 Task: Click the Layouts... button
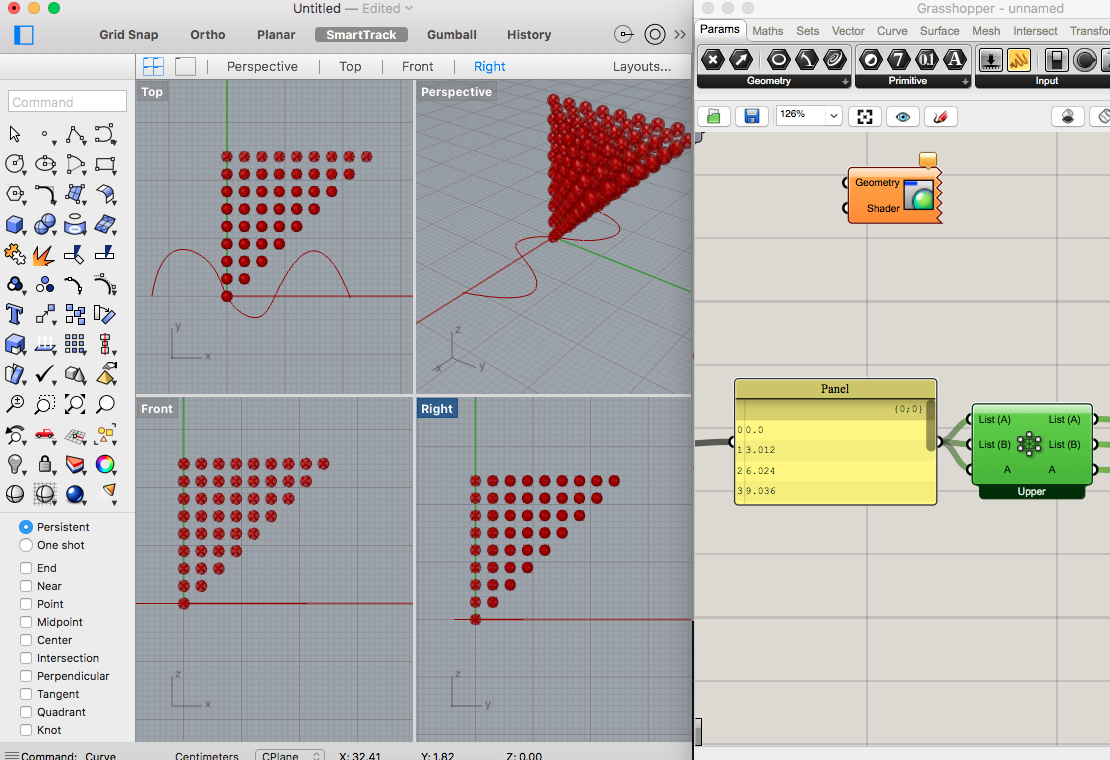tap(641, 67)
